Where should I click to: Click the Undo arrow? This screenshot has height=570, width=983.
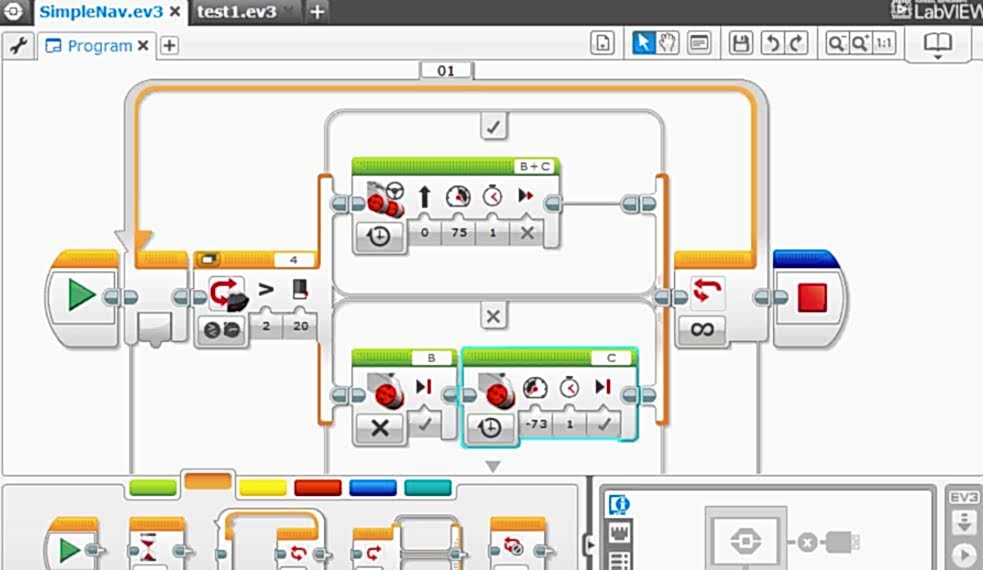[x=771, y=43]
